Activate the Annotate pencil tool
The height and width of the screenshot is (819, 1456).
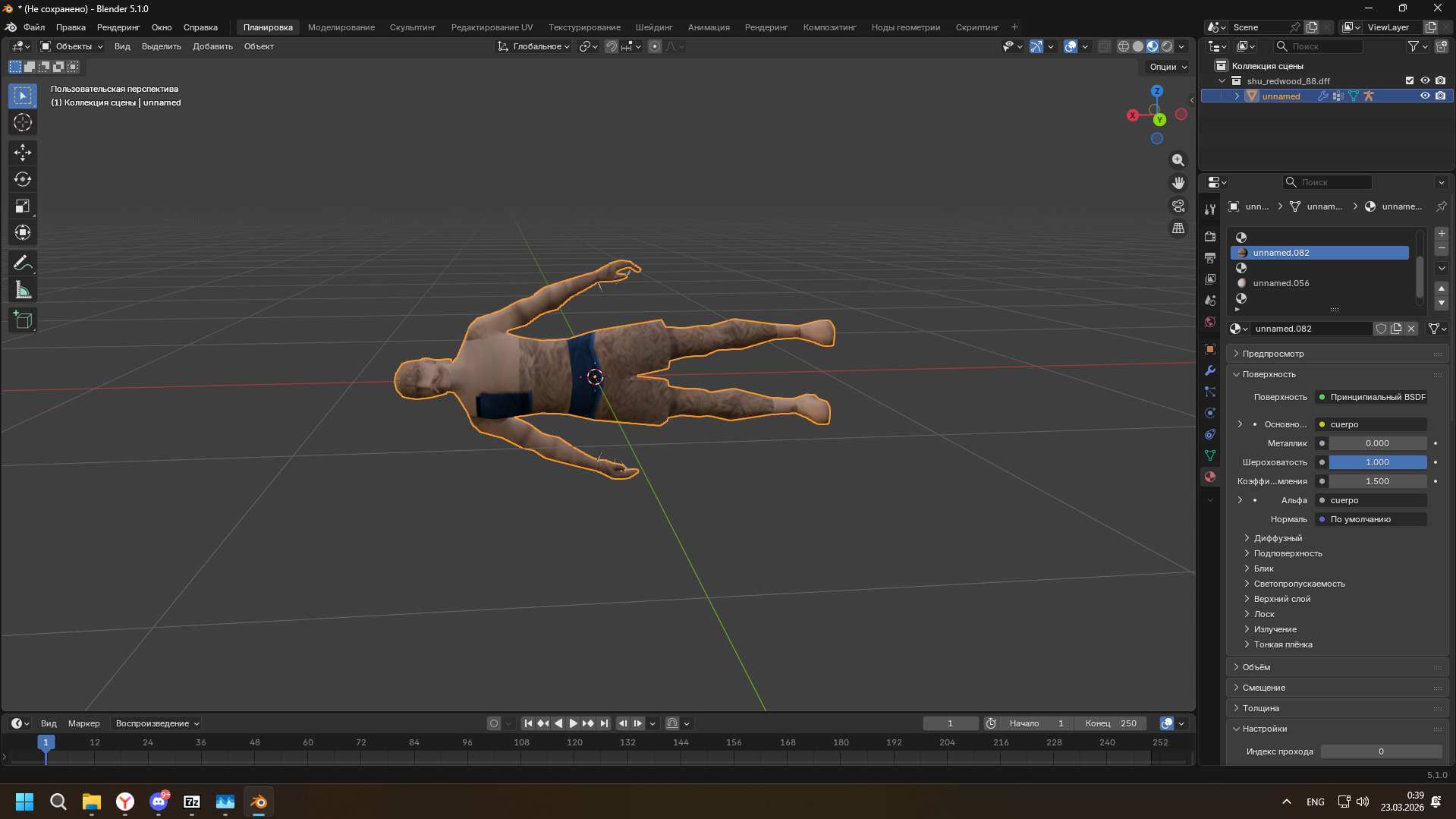coord(23,263)
